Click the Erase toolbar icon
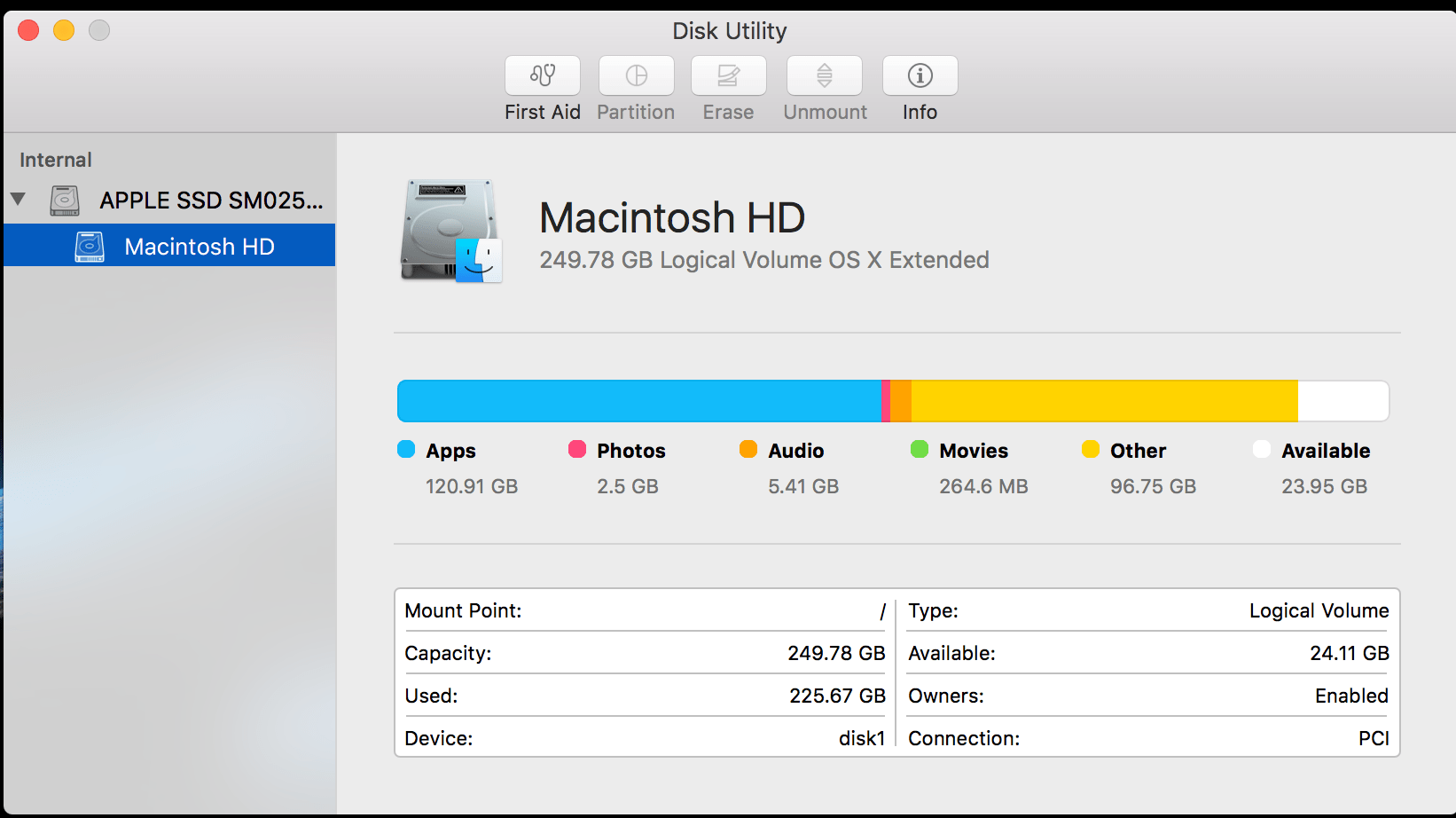 [729, 75]
